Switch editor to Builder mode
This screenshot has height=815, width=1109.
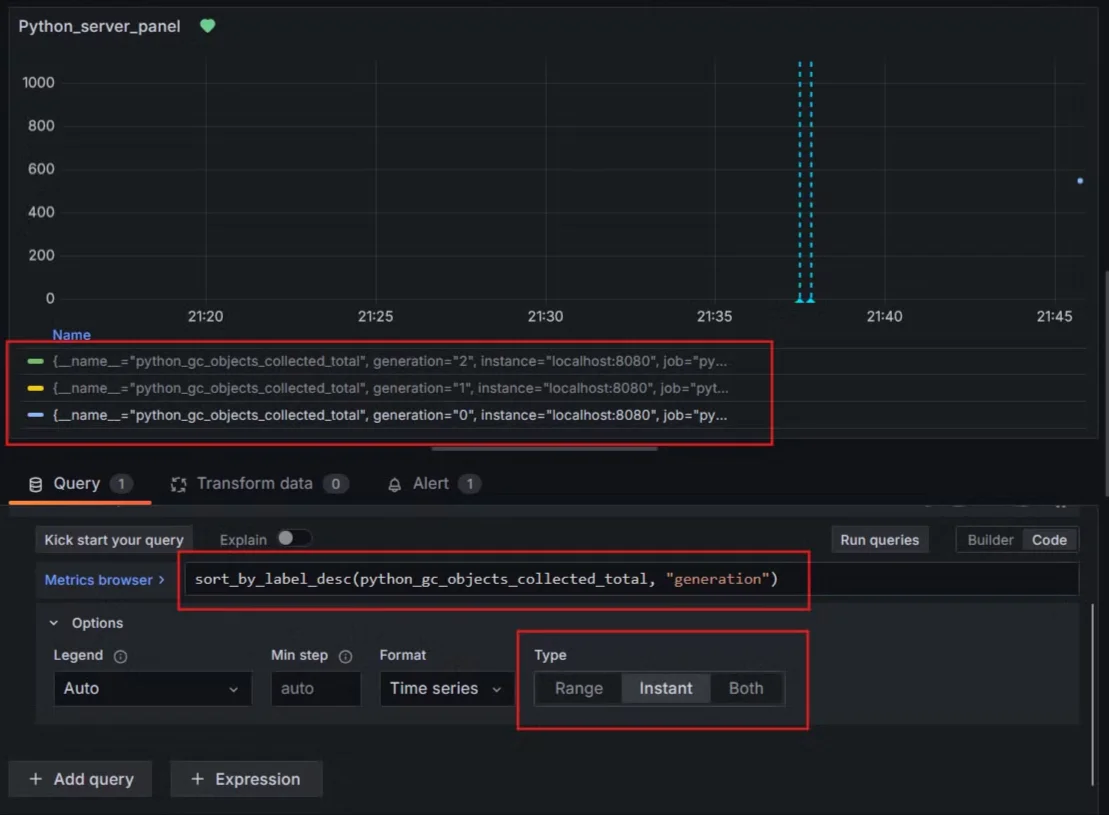(x=990, y=540)
